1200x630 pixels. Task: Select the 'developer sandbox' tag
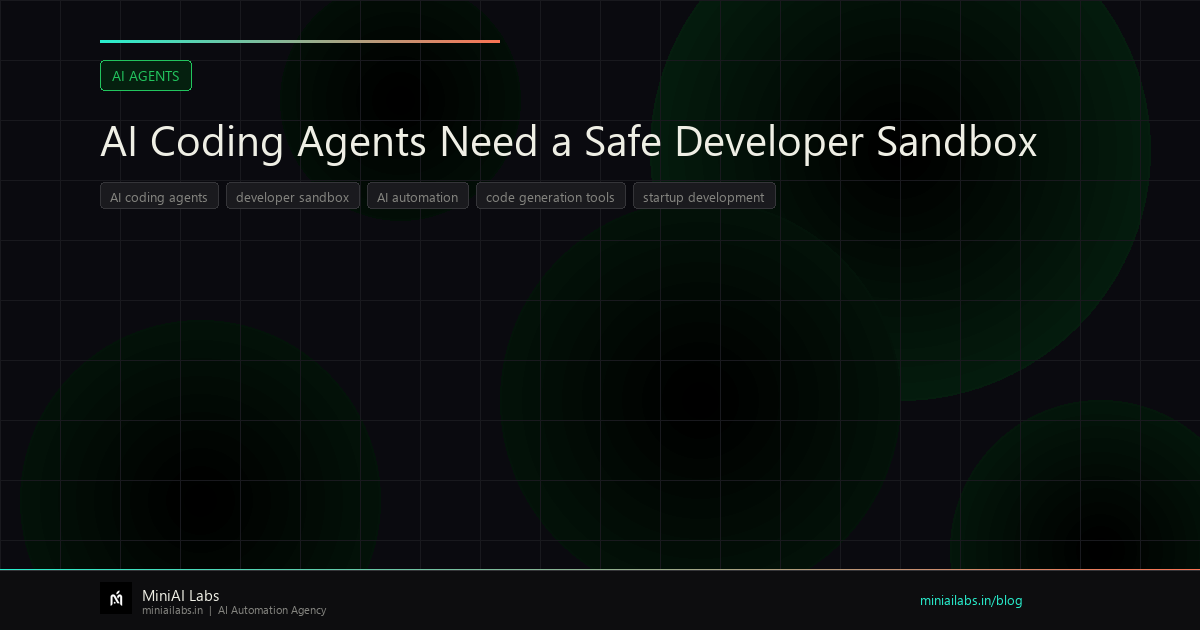tap(293, 197)
